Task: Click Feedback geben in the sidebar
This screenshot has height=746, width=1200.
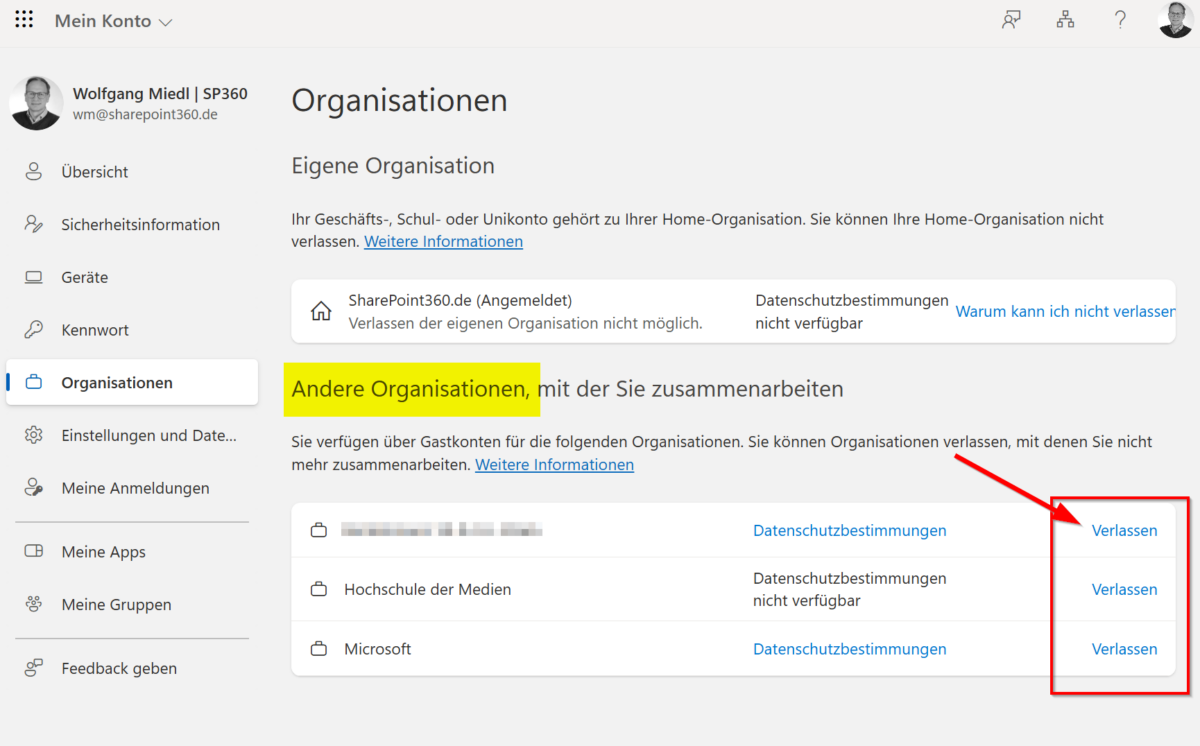Action: click(x=118, y=668)
